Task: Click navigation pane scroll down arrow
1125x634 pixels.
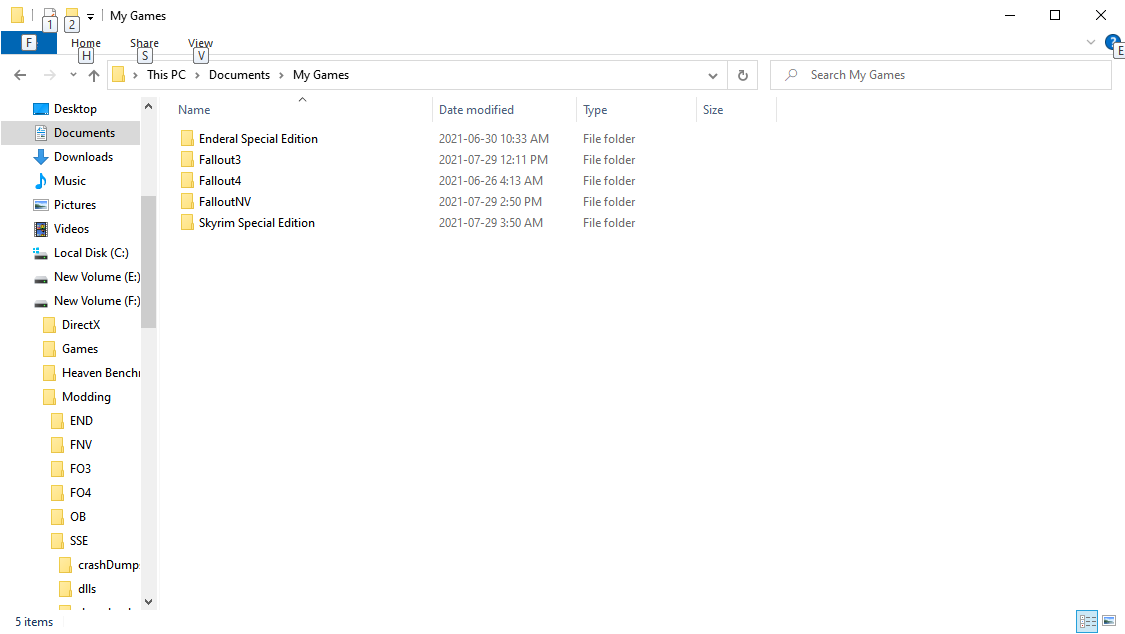Action: pyautogui.click(x=149, y=602)
